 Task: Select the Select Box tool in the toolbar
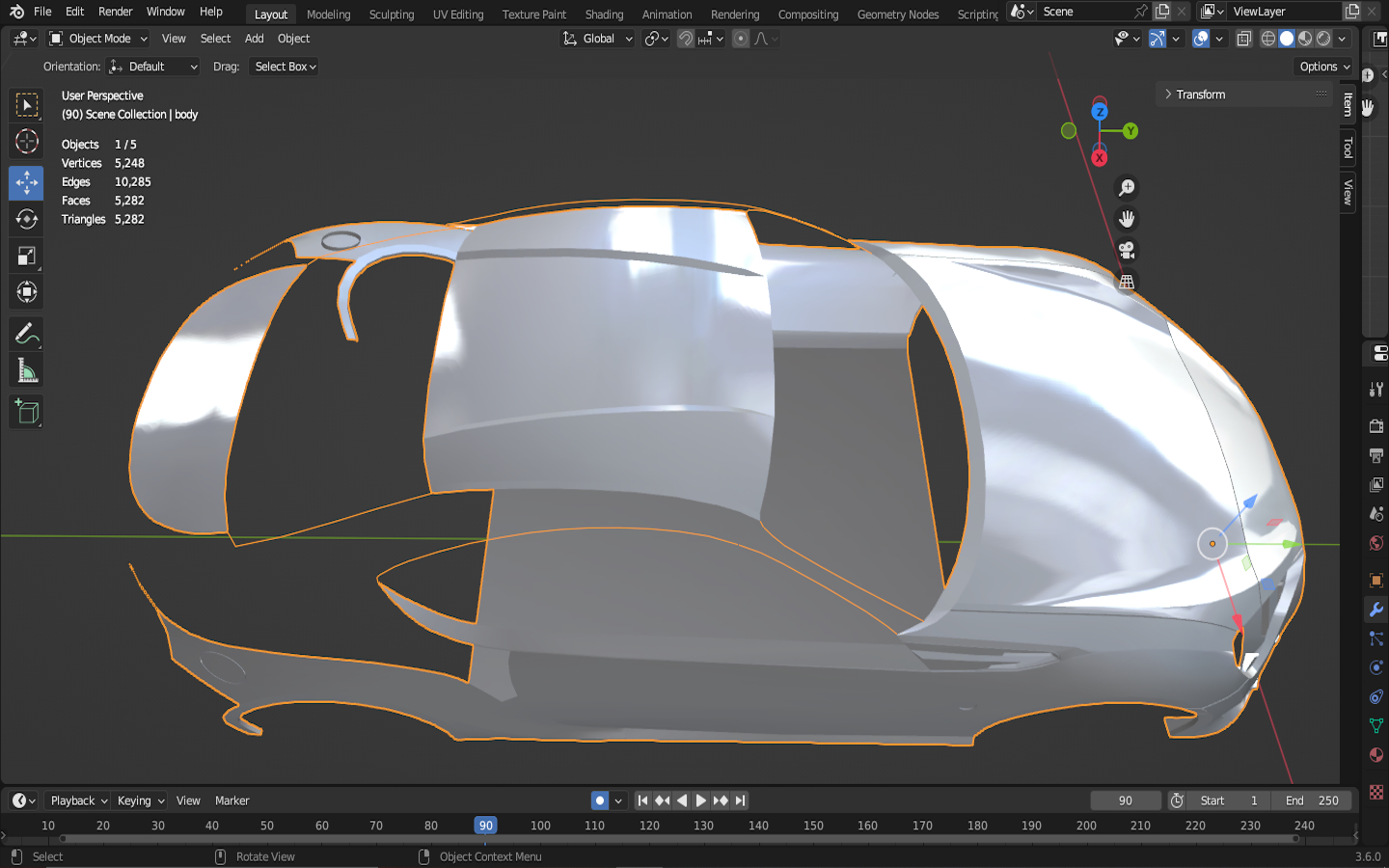[x=27, y=105]
